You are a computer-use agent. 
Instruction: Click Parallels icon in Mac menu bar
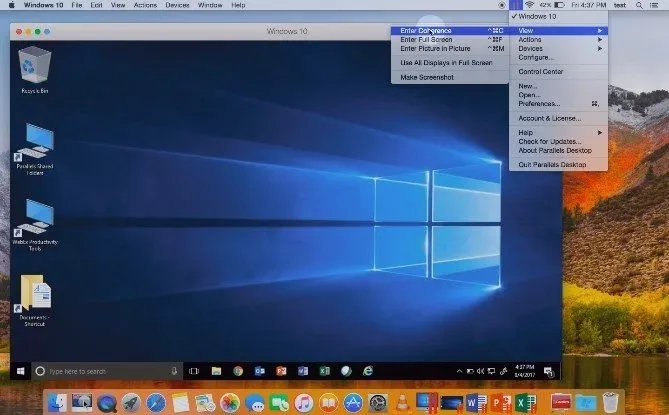click(x=515, y=5)
